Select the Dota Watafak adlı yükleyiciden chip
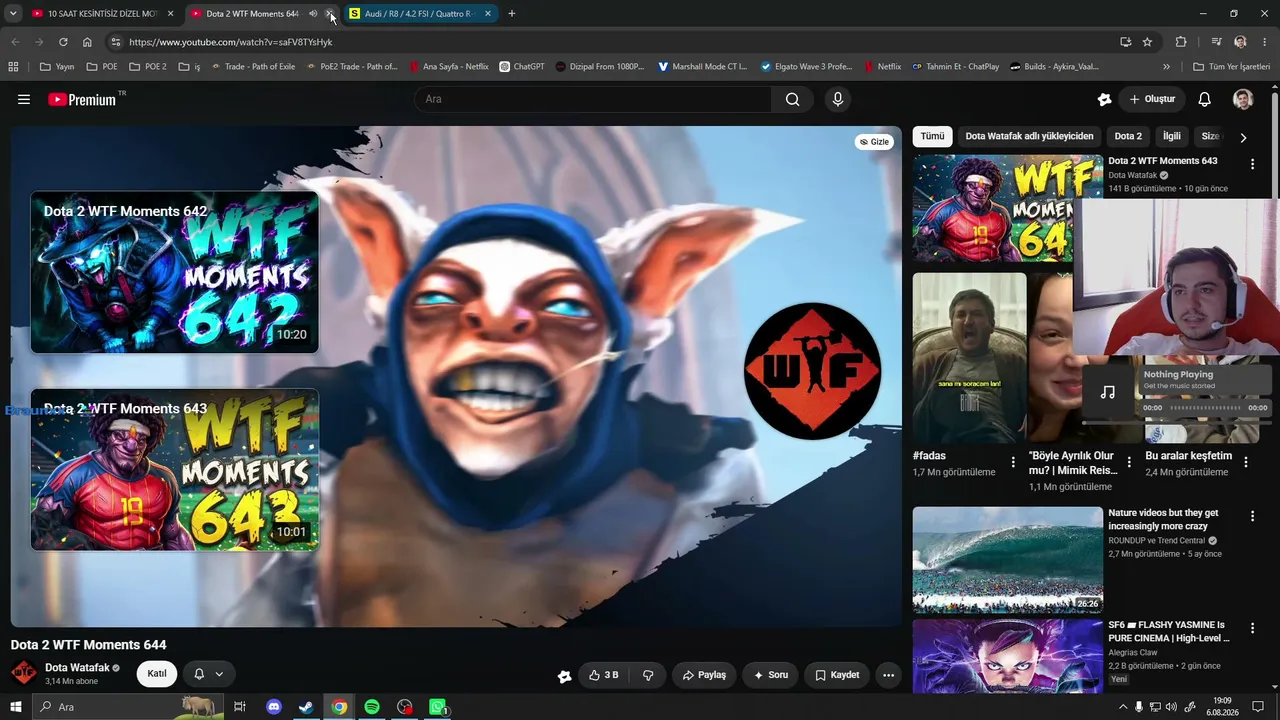Viewport: 1280px width, 720px height. (x=1029, y=136)
